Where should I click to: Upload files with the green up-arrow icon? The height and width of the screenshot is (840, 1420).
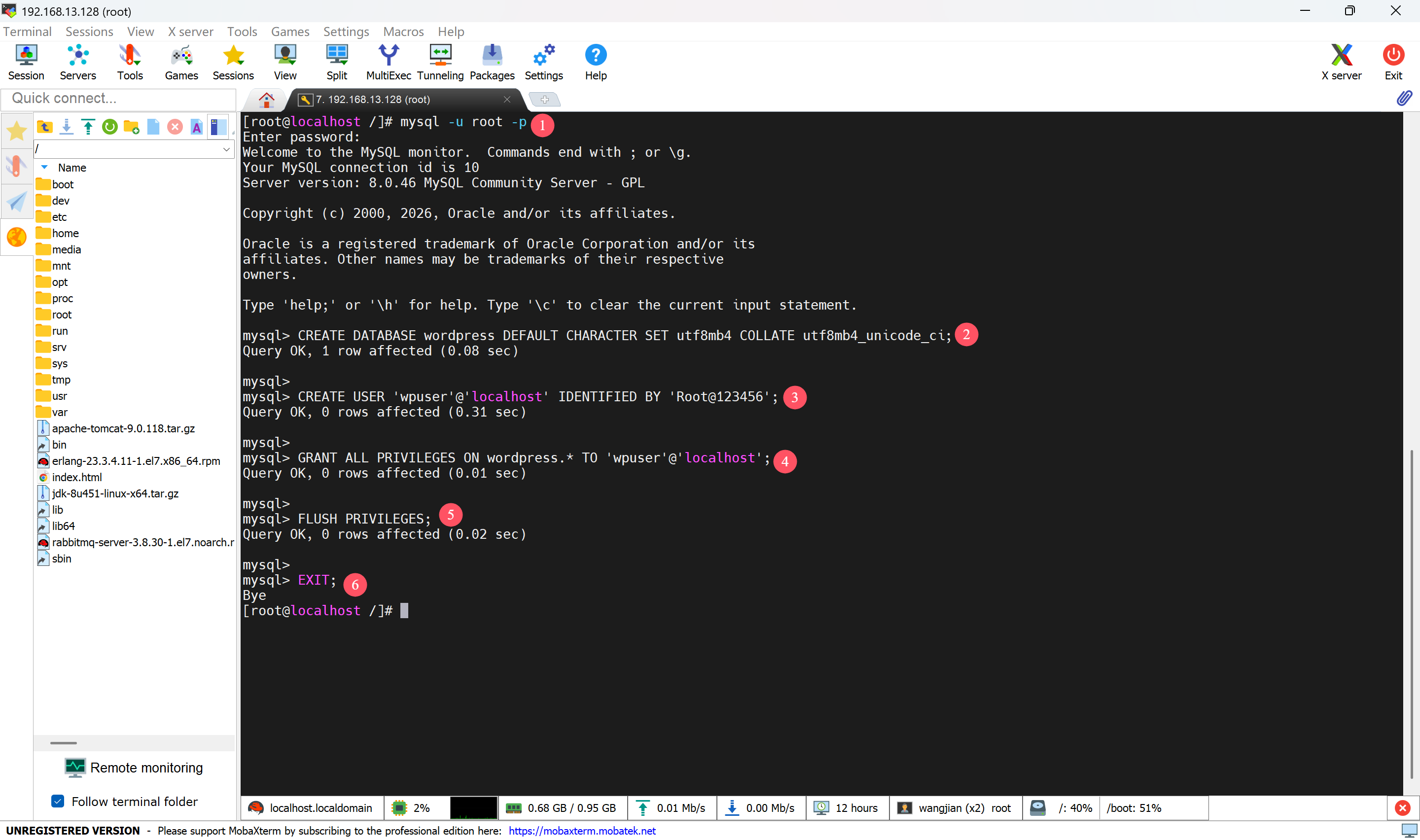click(x=88, y=127)
